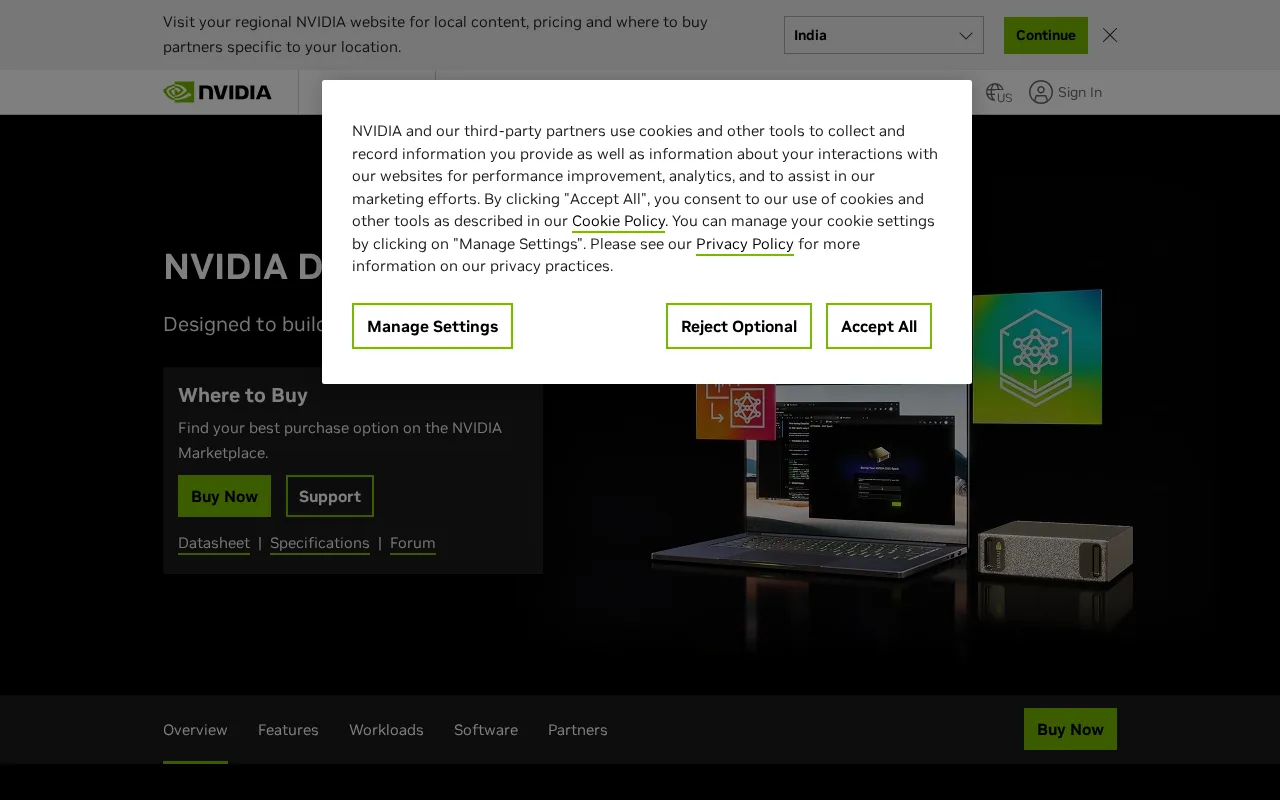
Task: Close the regional website banner
Action: tap(1110, 35)
